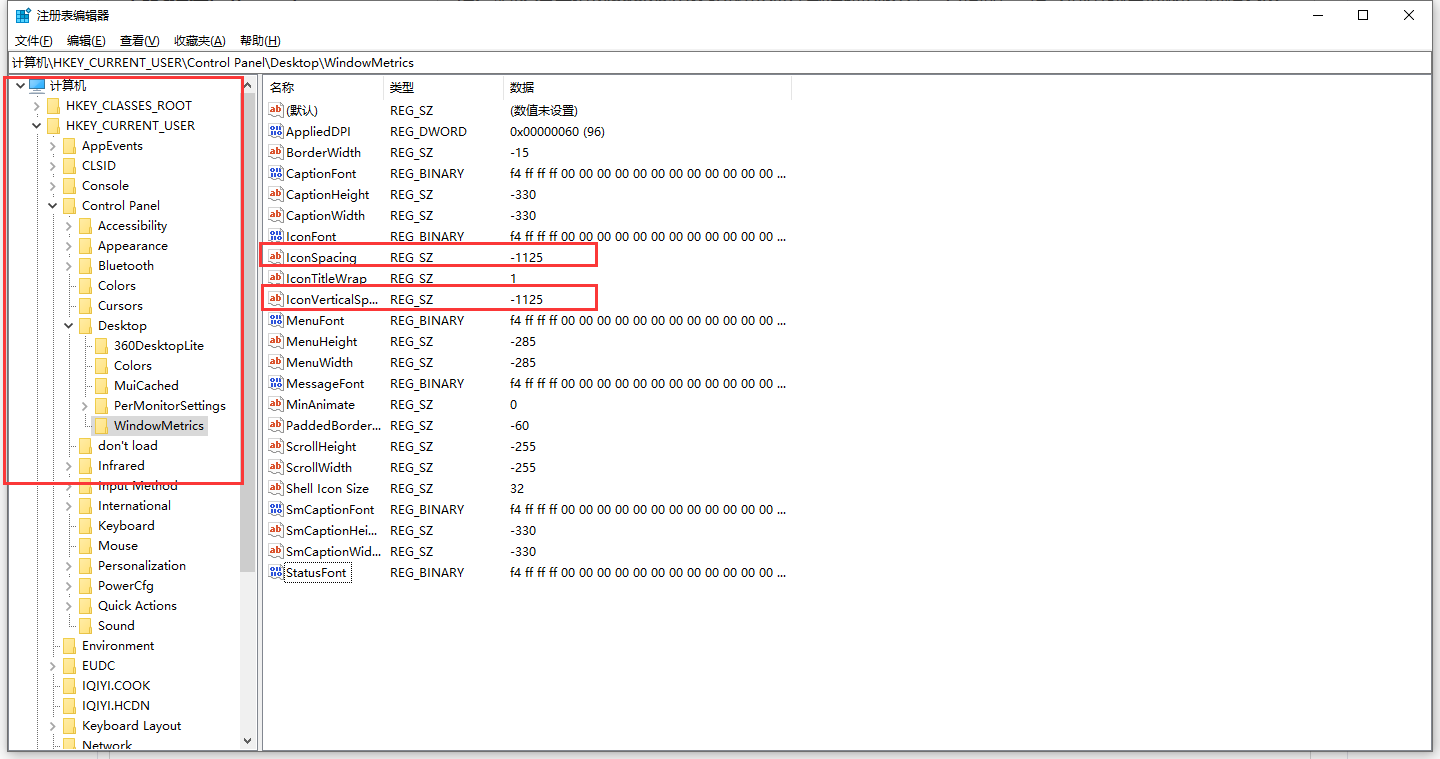Click the tree pane scroll down arrow
1440x759 pixels.
pyautogui.click(x=248, y=741)
